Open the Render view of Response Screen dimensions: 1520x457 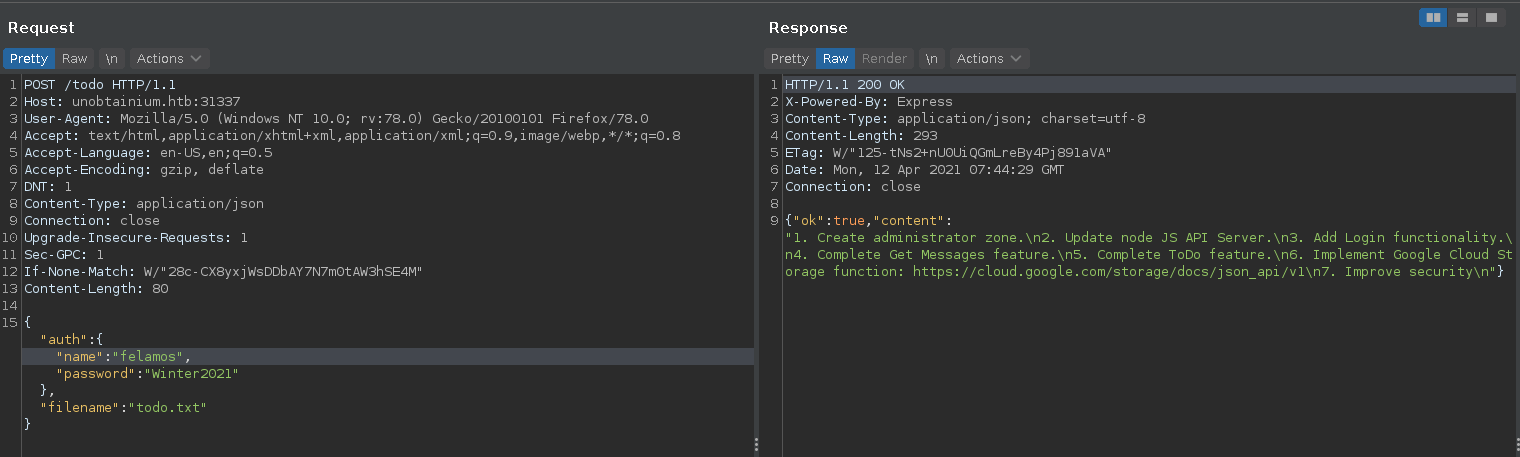884,58
